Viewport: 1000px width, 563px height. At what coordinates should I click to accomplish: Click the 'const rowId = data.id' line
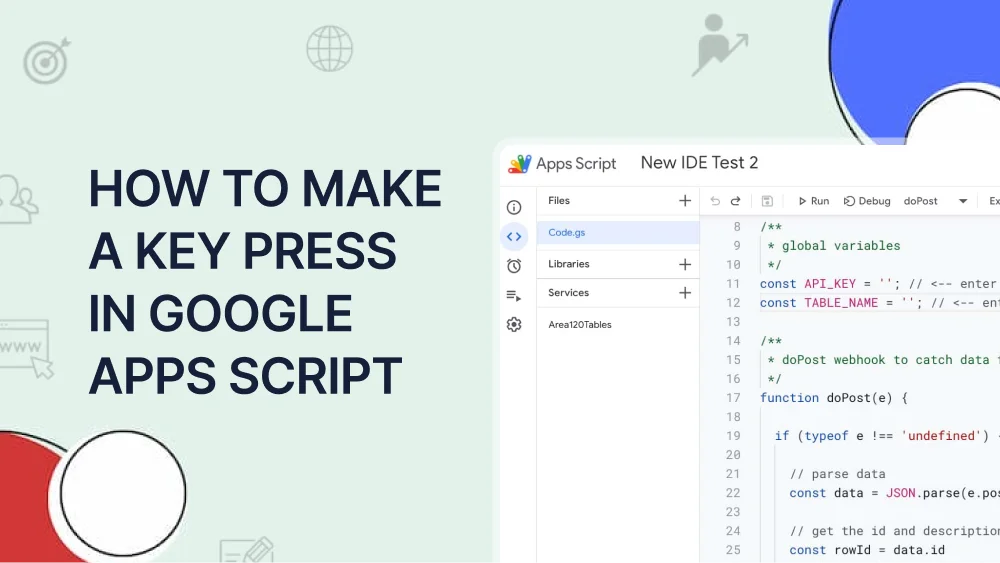pyautogui.click(x=867, y=550)
